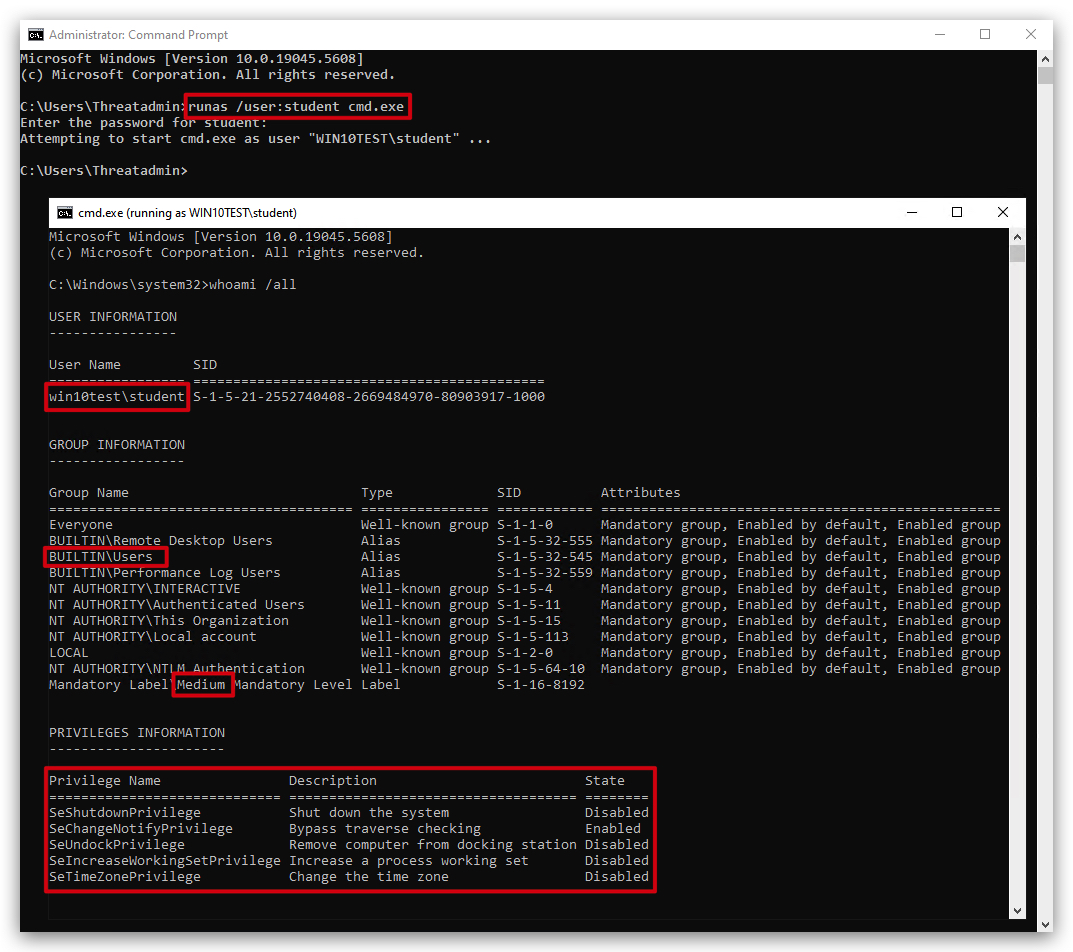Screen dimensions: 1073x952
Task: Click the student cmd scrollbar thumb
Action: 1017,253
